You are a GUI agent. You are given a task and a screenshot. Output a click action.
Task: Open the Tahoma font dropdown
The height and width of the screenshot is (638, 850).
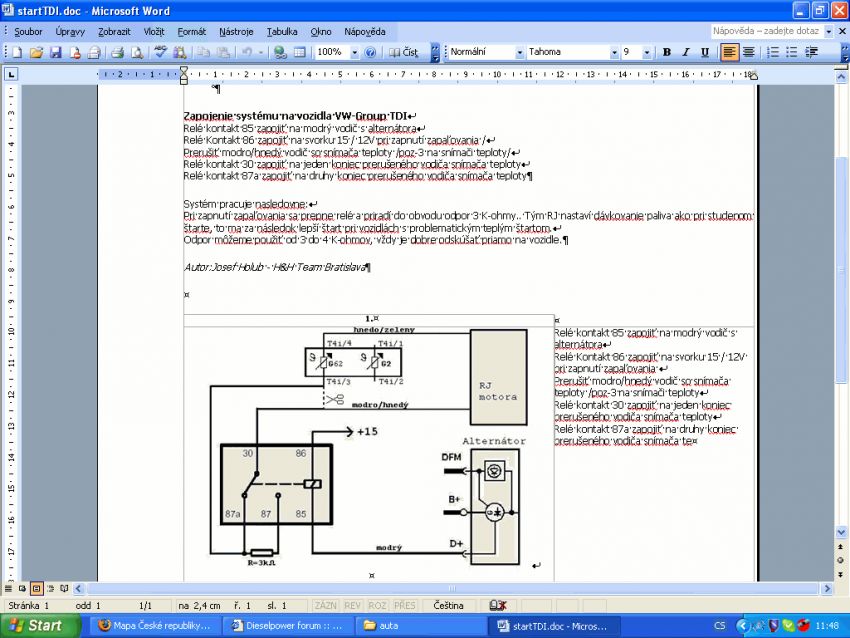click(x=614, y=53)
